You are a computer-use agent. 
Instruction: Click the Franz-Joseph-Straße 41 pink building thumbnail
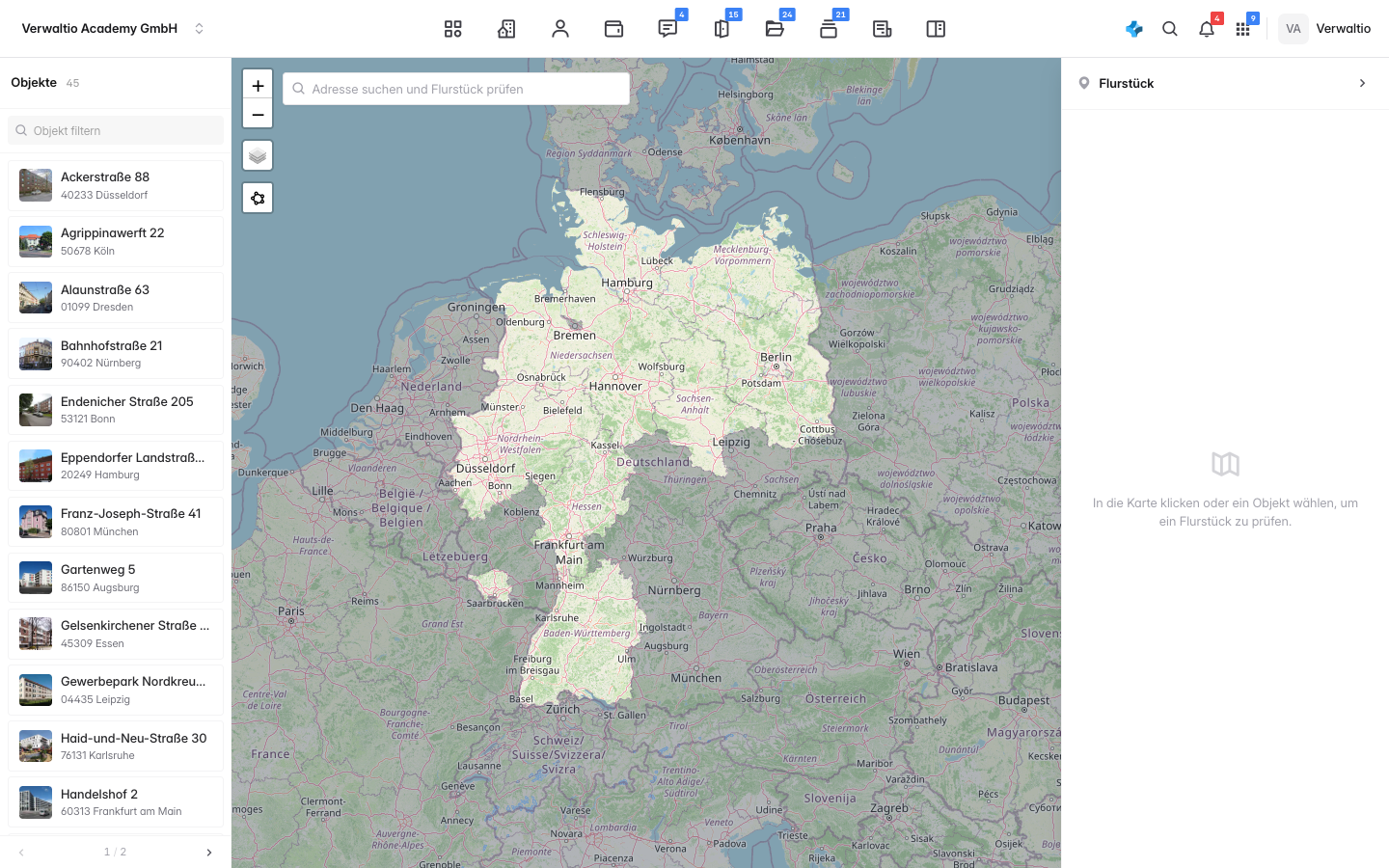(x=36, y=522)
